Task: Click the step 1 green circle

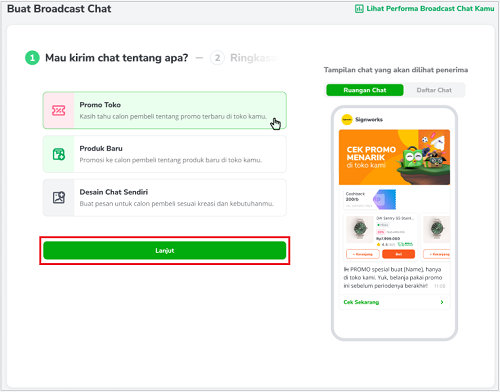Action: click(32, 58)
